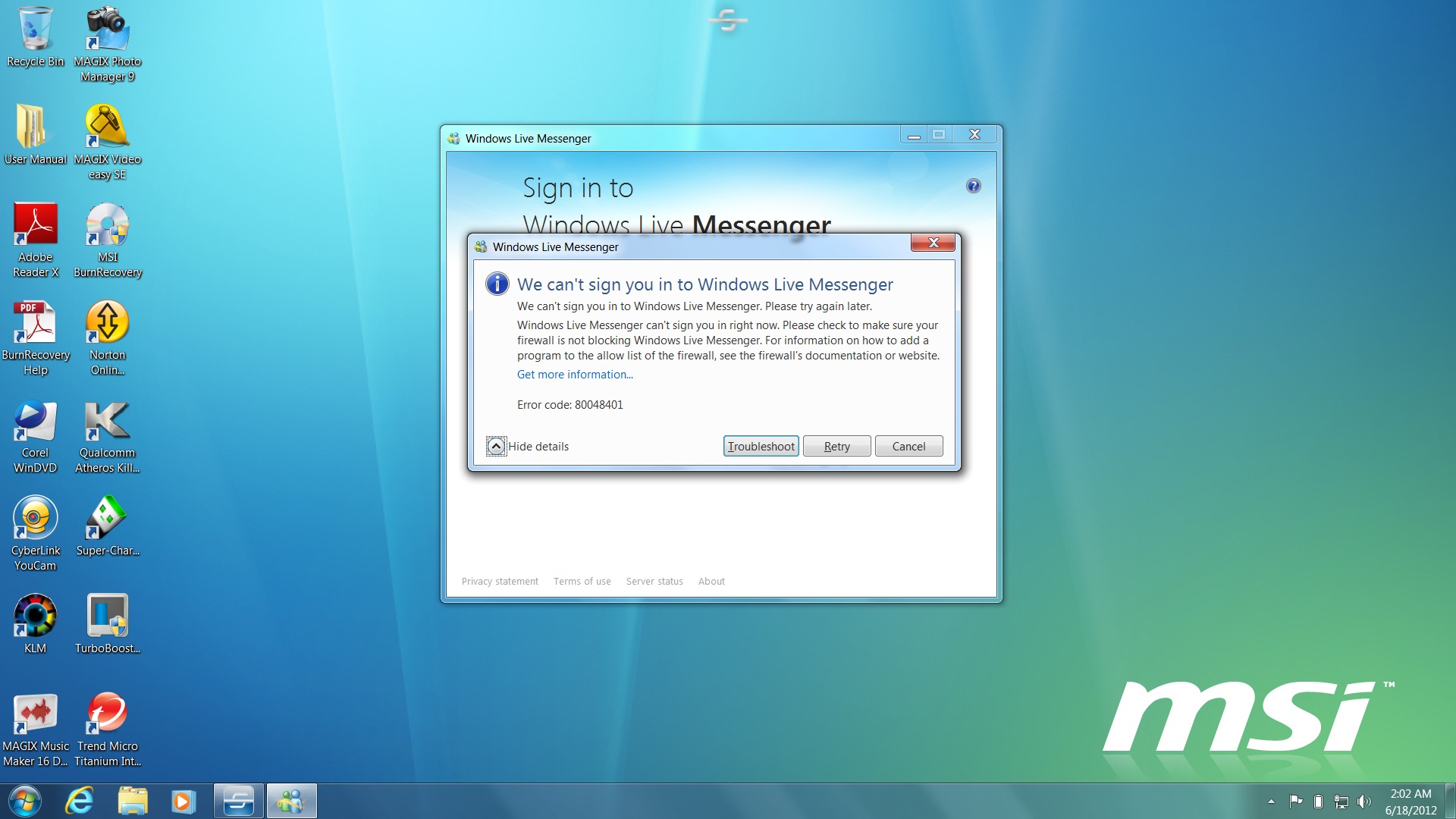Screen dimensions: 1456x819
Task: Click the Internet Explorer taskbar icon
Action: pos(80,801)
